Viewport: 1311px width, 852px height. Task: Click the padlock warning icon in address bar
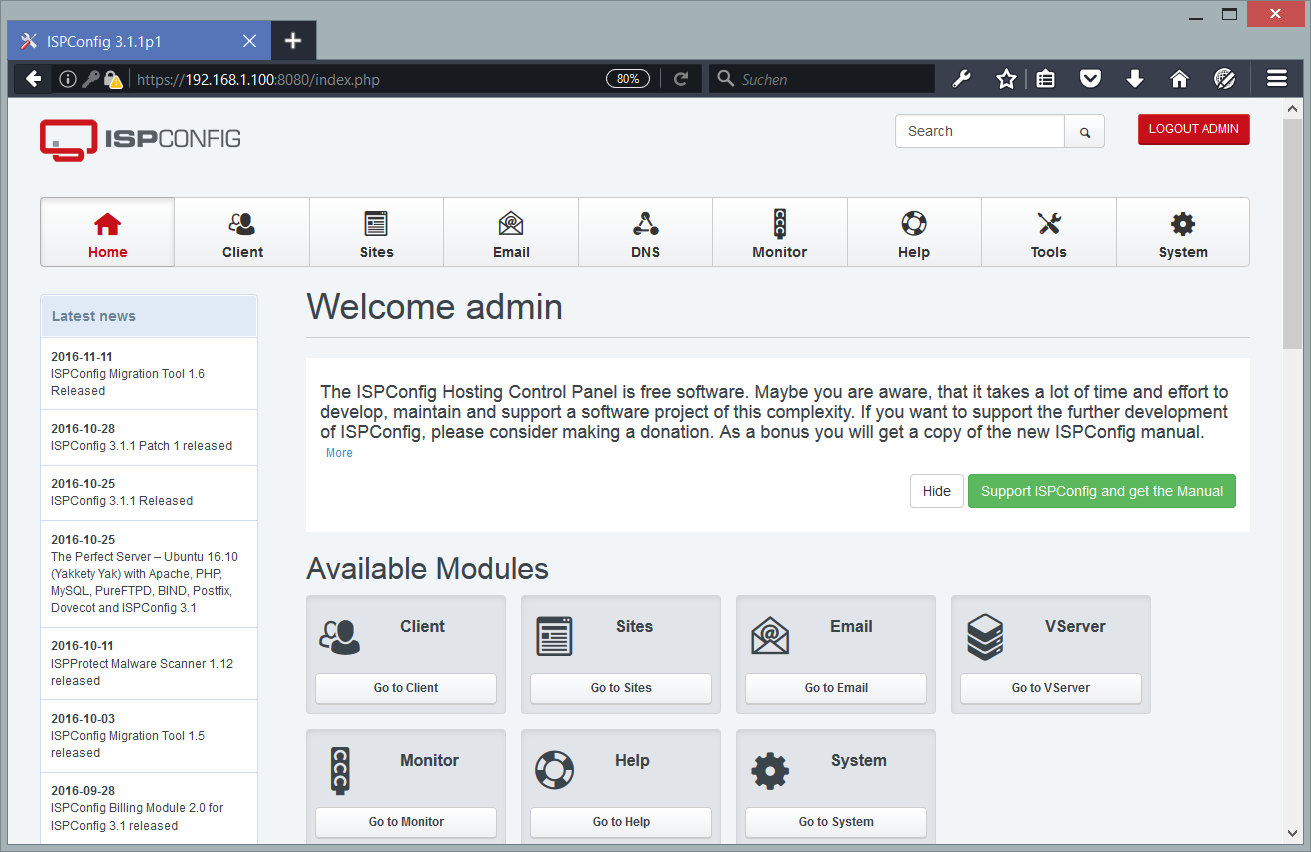(113, 79)
